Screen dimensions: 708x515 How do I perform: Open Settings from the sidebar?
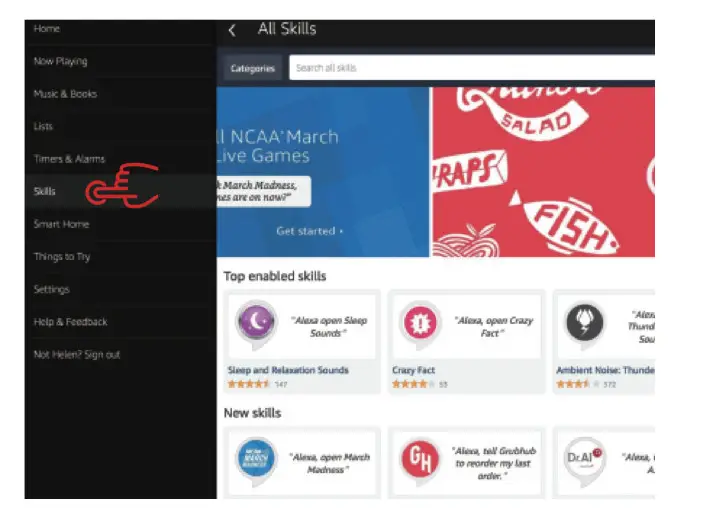[x=121, y=289]
